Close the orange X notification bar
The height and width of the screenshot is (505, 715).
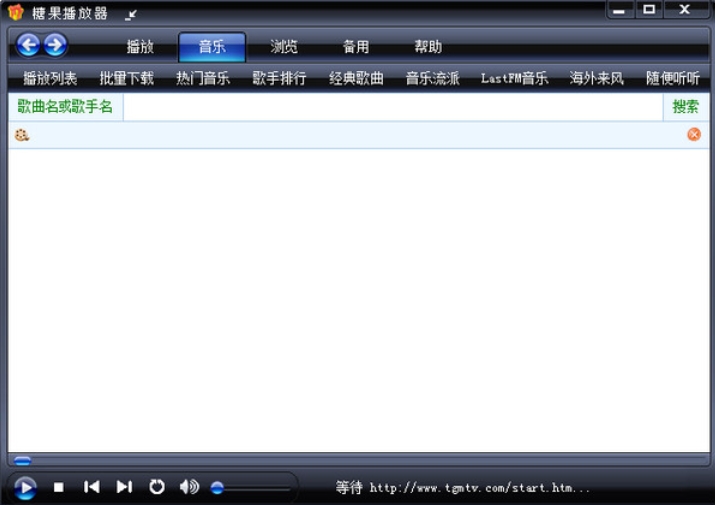pos(694,134)
